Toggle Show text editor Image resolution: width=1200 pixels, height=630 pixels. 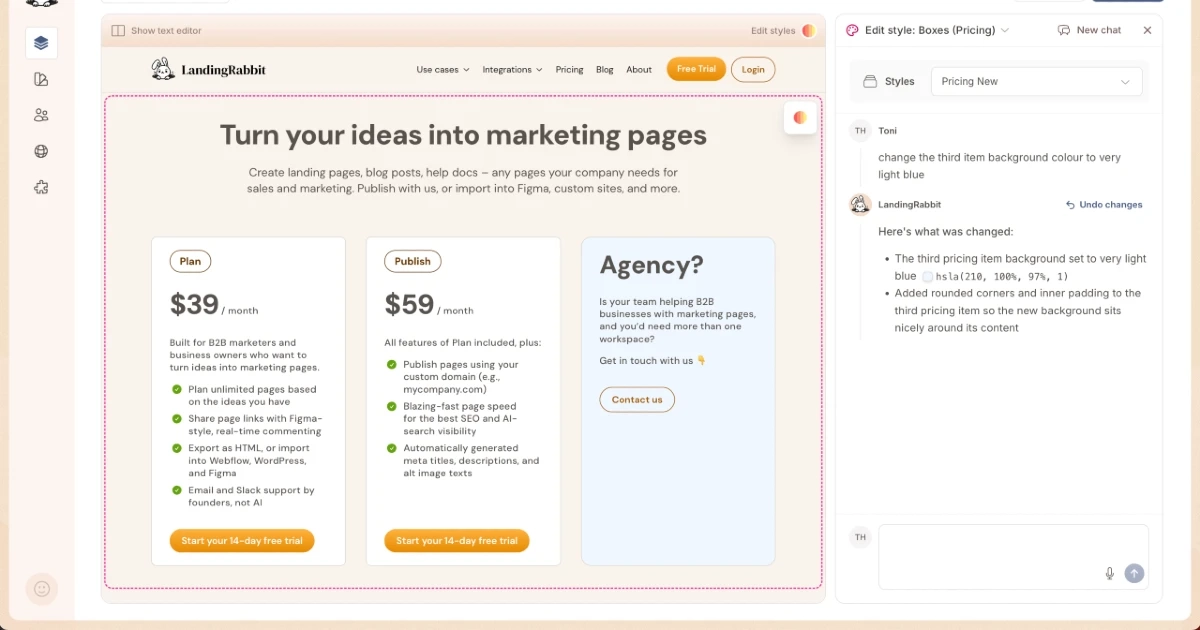(x=157, y=31)
